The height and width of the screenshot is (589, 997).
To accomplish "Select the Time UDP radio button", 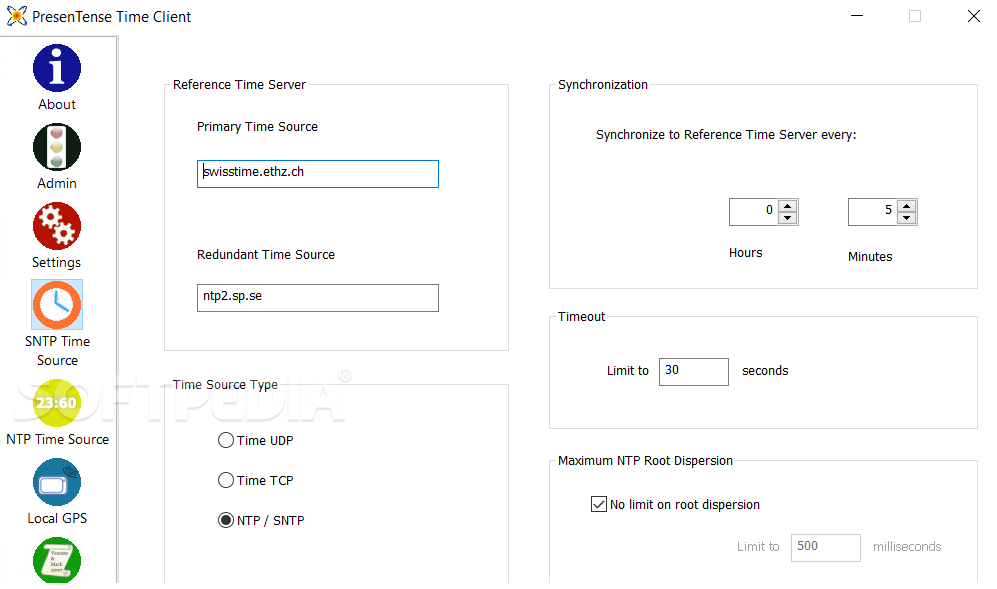I will click(226, 440).
